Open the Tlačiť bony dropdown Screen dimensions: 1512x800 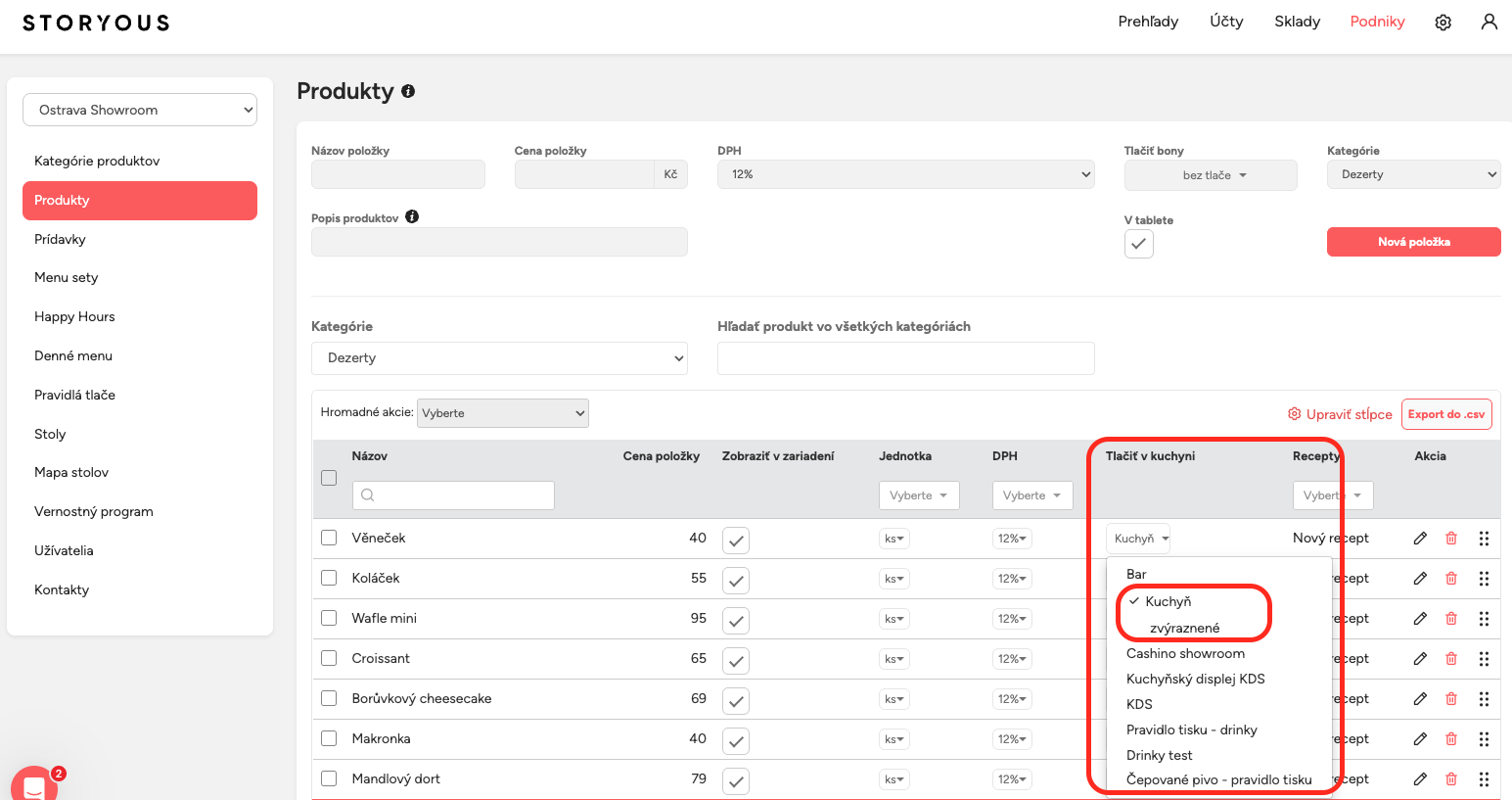1210,175
